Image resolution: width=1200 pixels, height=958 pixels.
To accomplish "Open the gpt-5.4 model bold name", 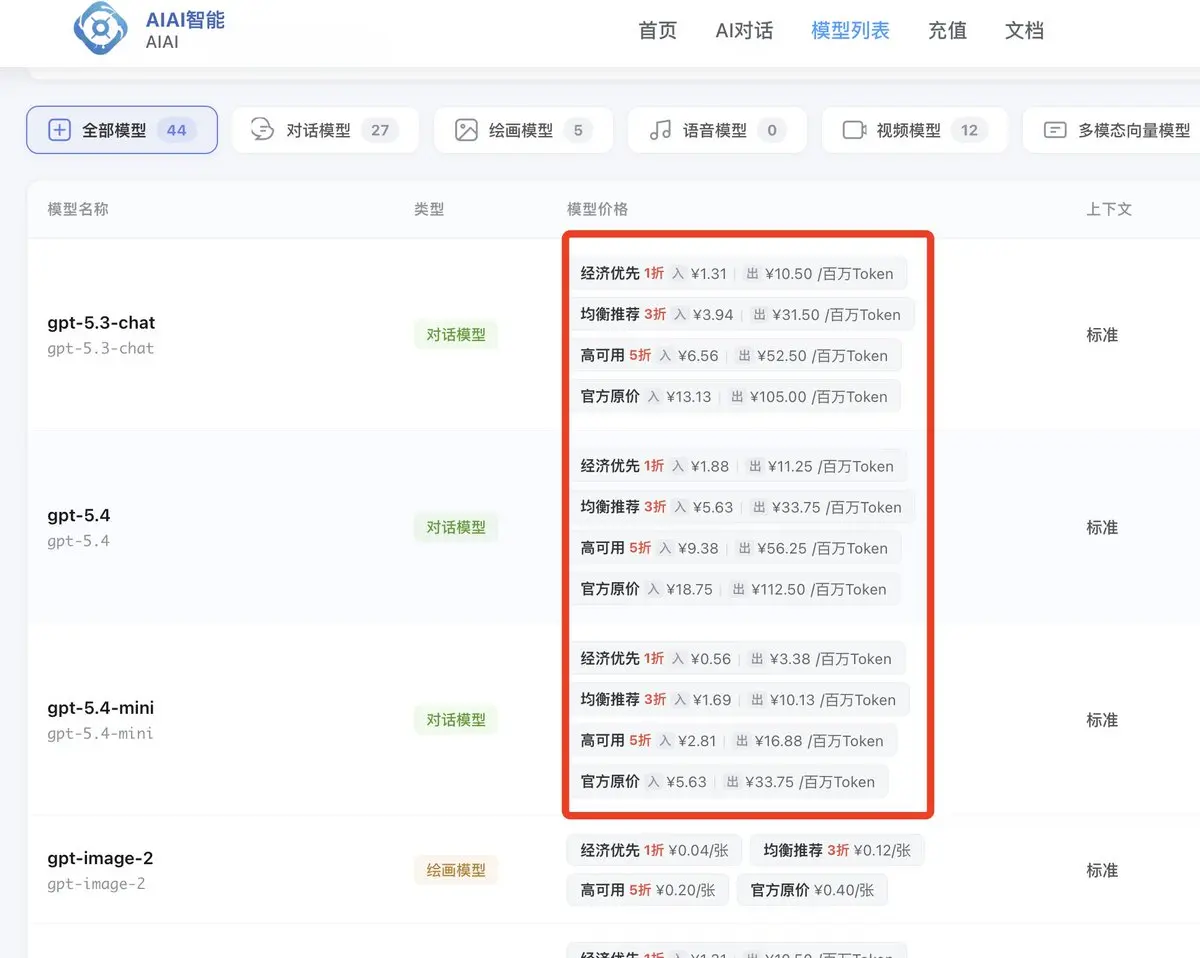I will (x=79, y=516).
